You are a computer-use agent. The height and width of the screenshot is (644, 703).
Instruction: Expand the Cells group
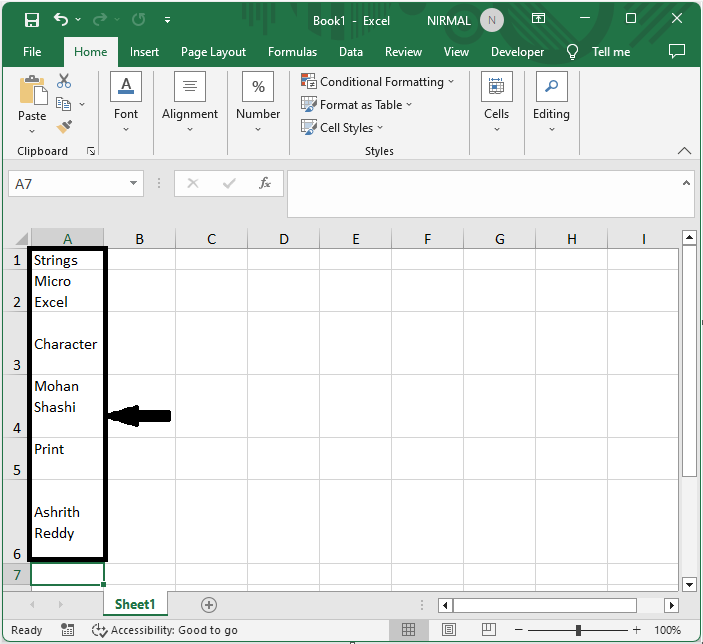496,102
